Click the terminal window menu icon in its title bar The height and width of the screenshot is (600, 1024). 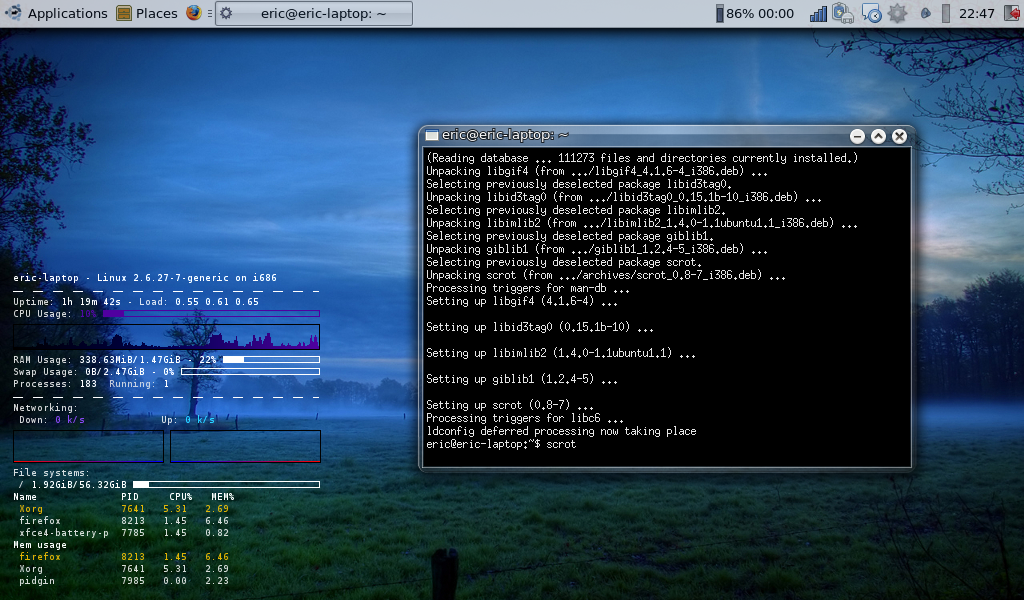(432, 135)
